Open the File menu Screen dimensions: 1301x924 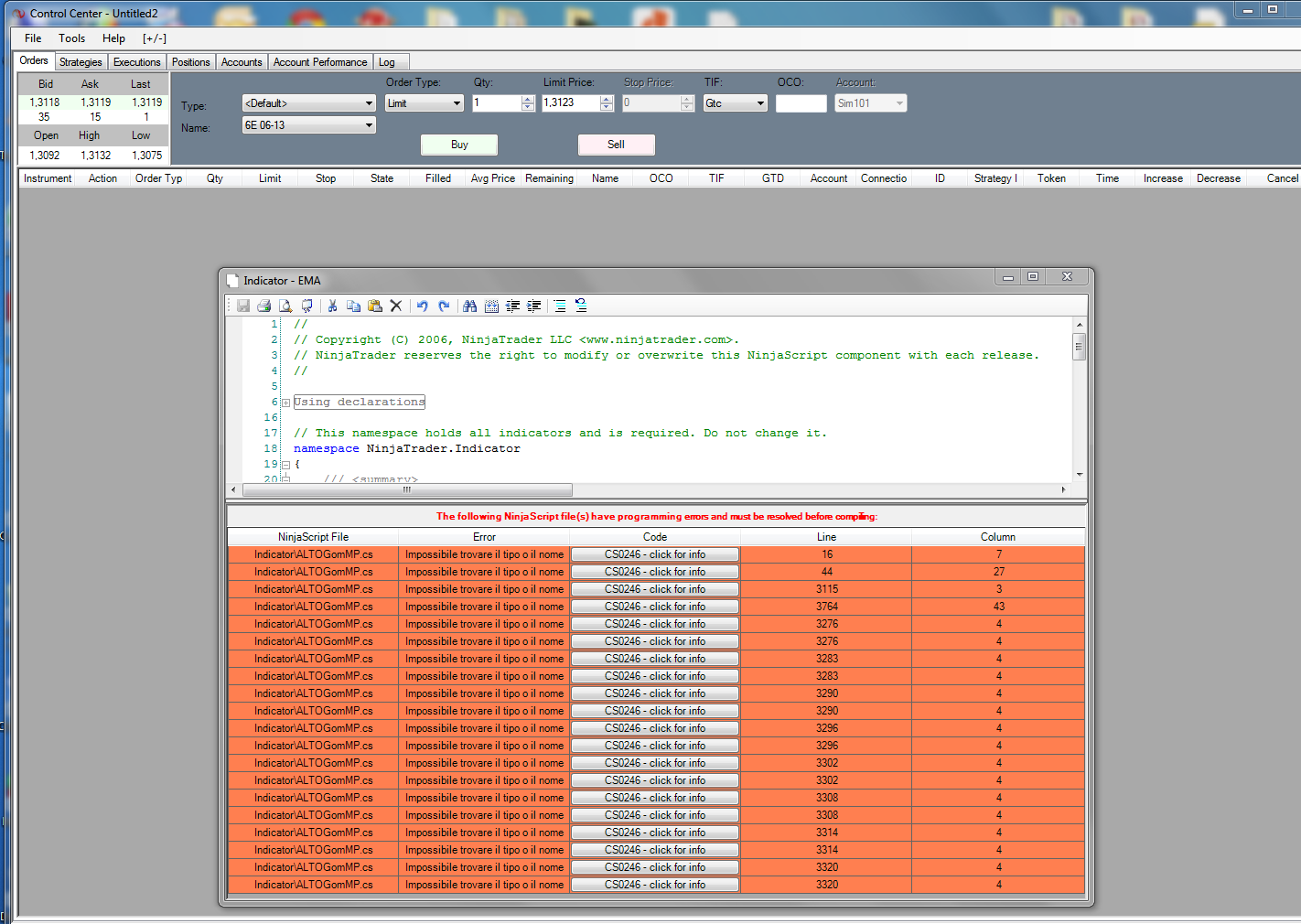(x=33, y=38)
